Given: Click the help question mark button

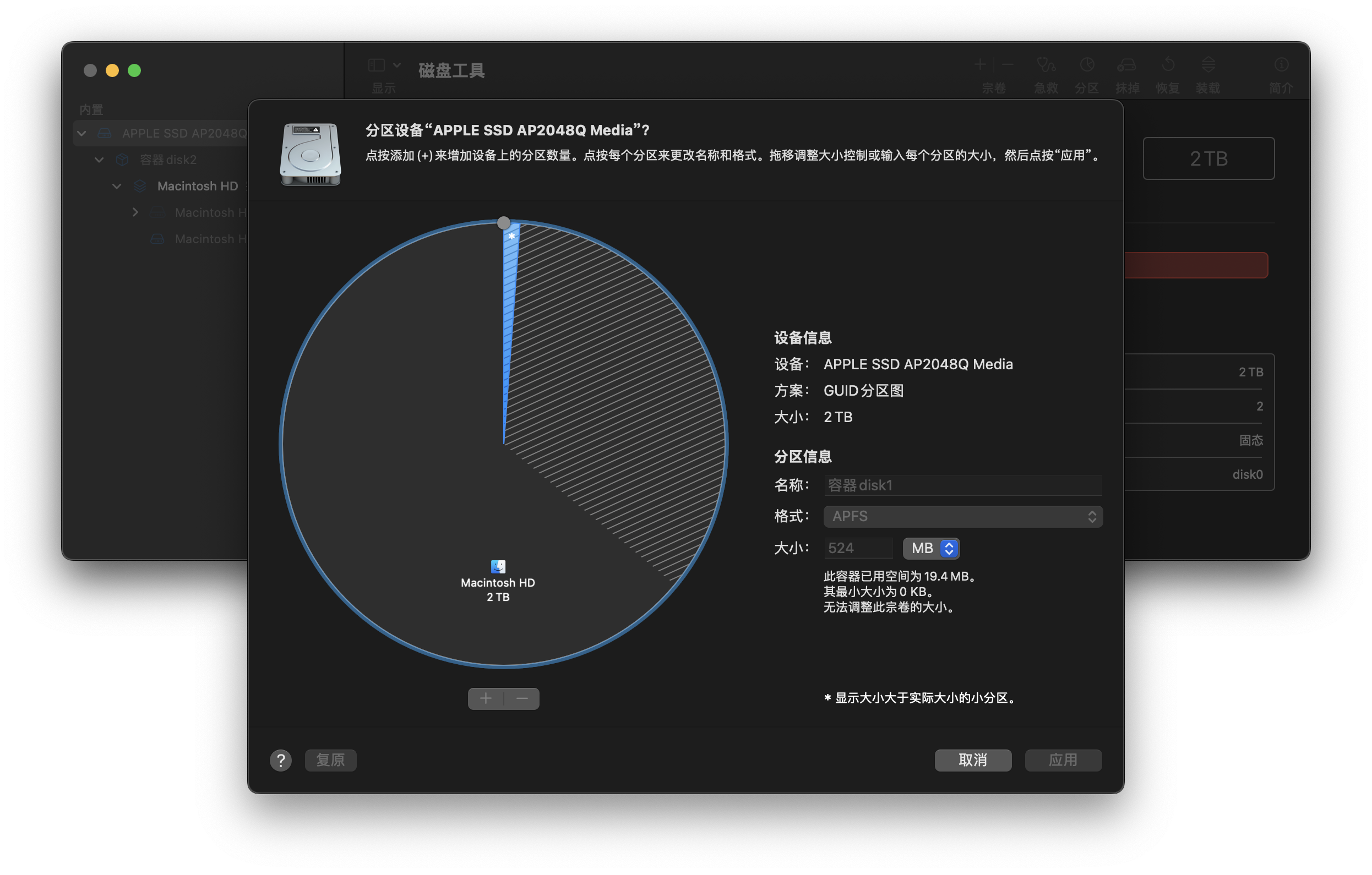Looking at the screenshot, I should coord(281,760).
